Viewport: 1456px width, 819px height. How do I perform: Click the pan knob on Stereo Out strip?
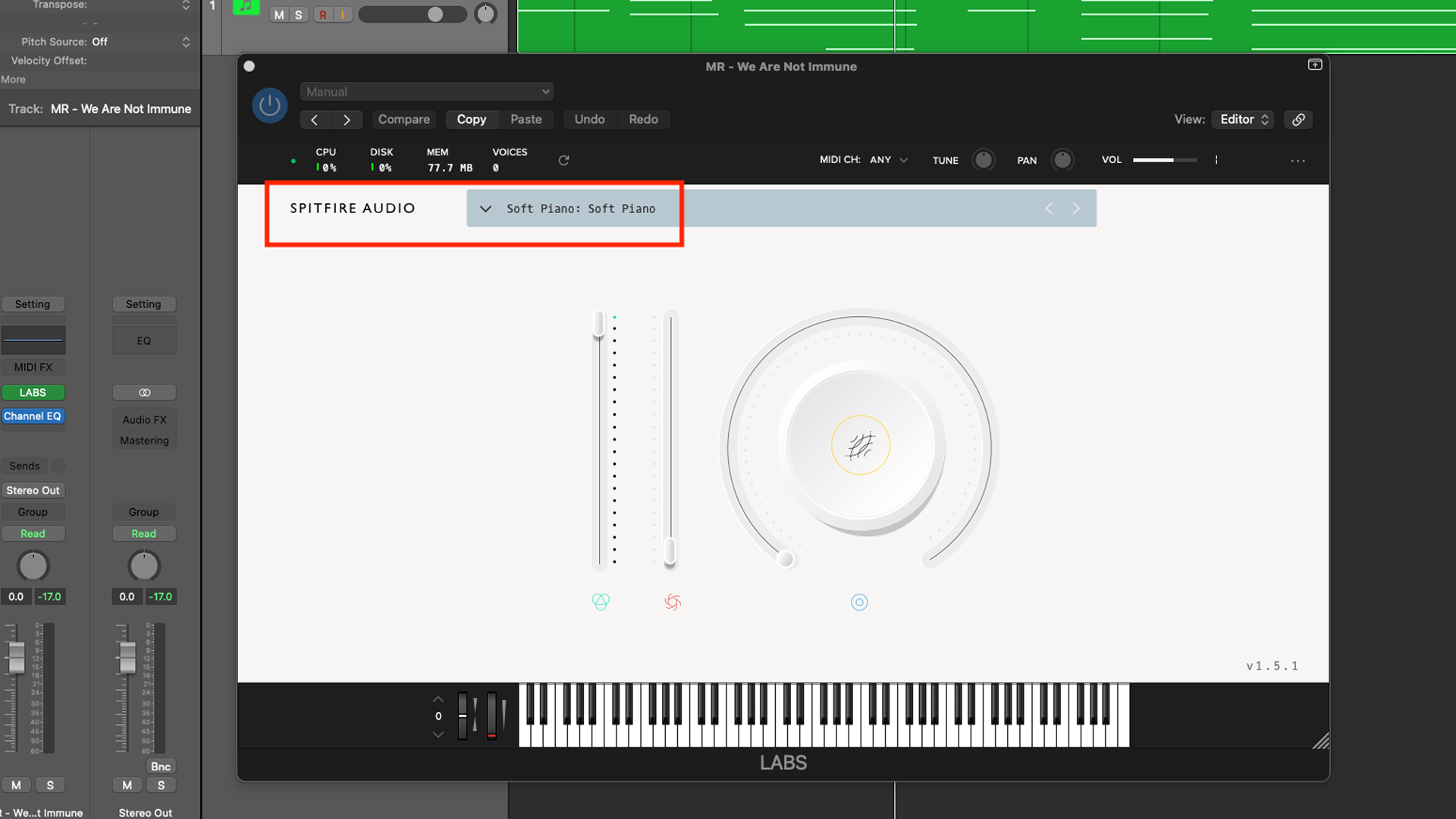pos(143,566)
